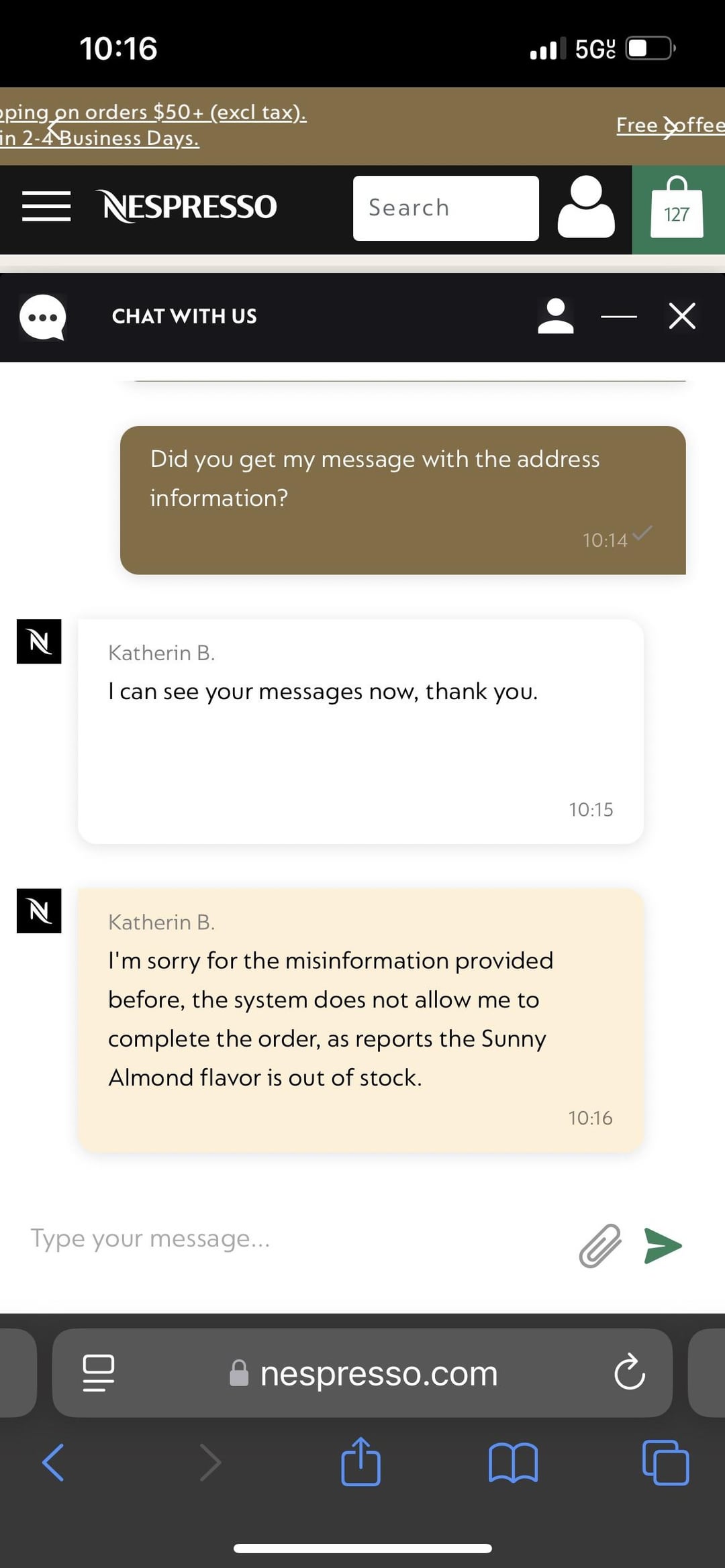Reload the nespresso.com page
This screenshot has width=725, height=1568.
629,1373
